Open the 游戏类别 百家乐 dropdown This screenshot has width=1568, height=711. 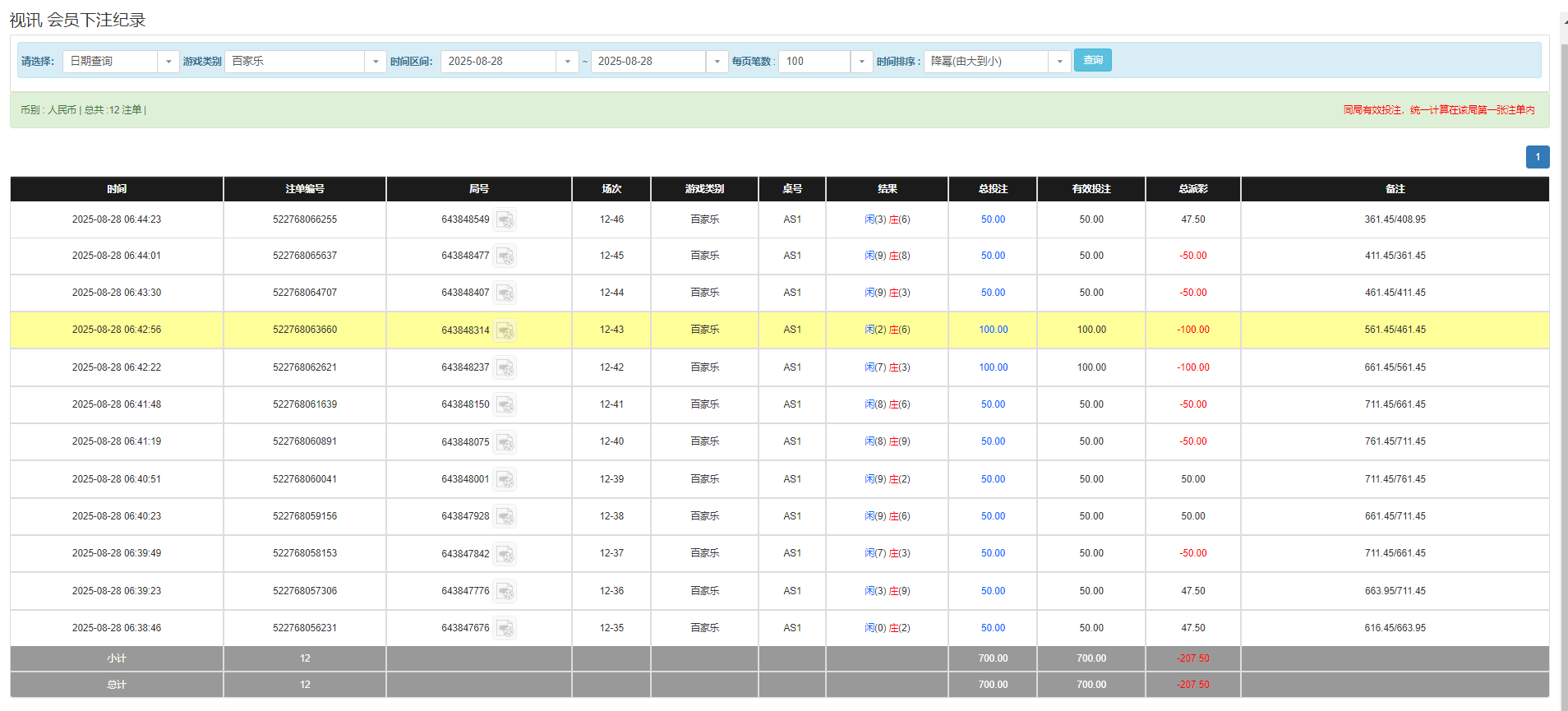(x=375, y=62)
